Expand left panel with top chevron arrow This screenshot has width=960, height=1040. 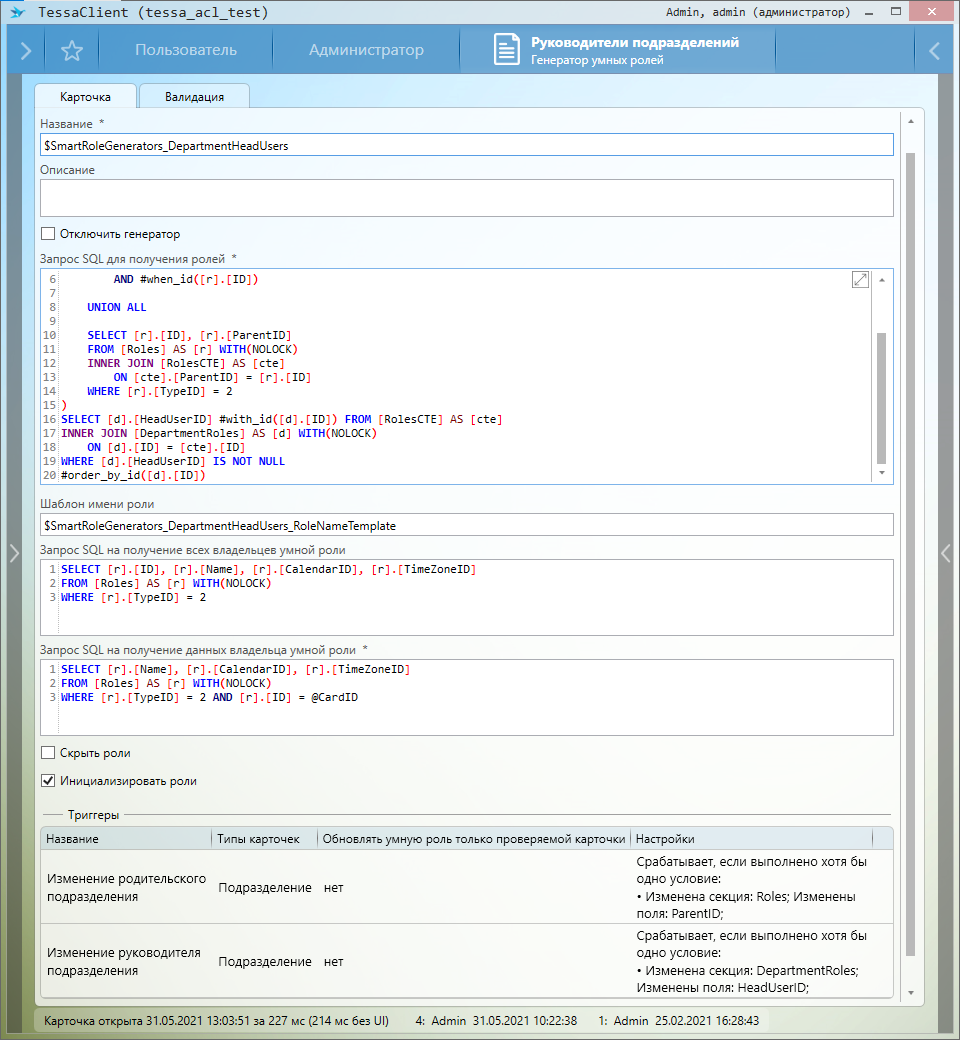pyautogui.click(x=26, y=51)
